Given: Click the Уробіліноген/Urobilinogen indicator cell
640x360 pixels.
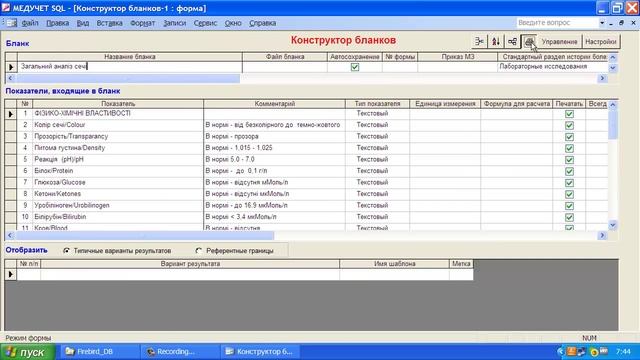Looking at the screenshot, I should (x=118, y=205).
